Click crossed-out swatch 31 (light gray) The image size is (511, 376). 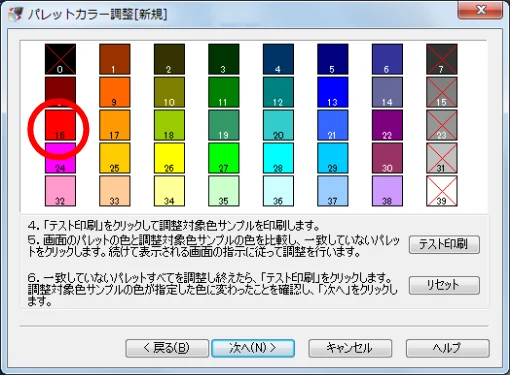[442, 158]
